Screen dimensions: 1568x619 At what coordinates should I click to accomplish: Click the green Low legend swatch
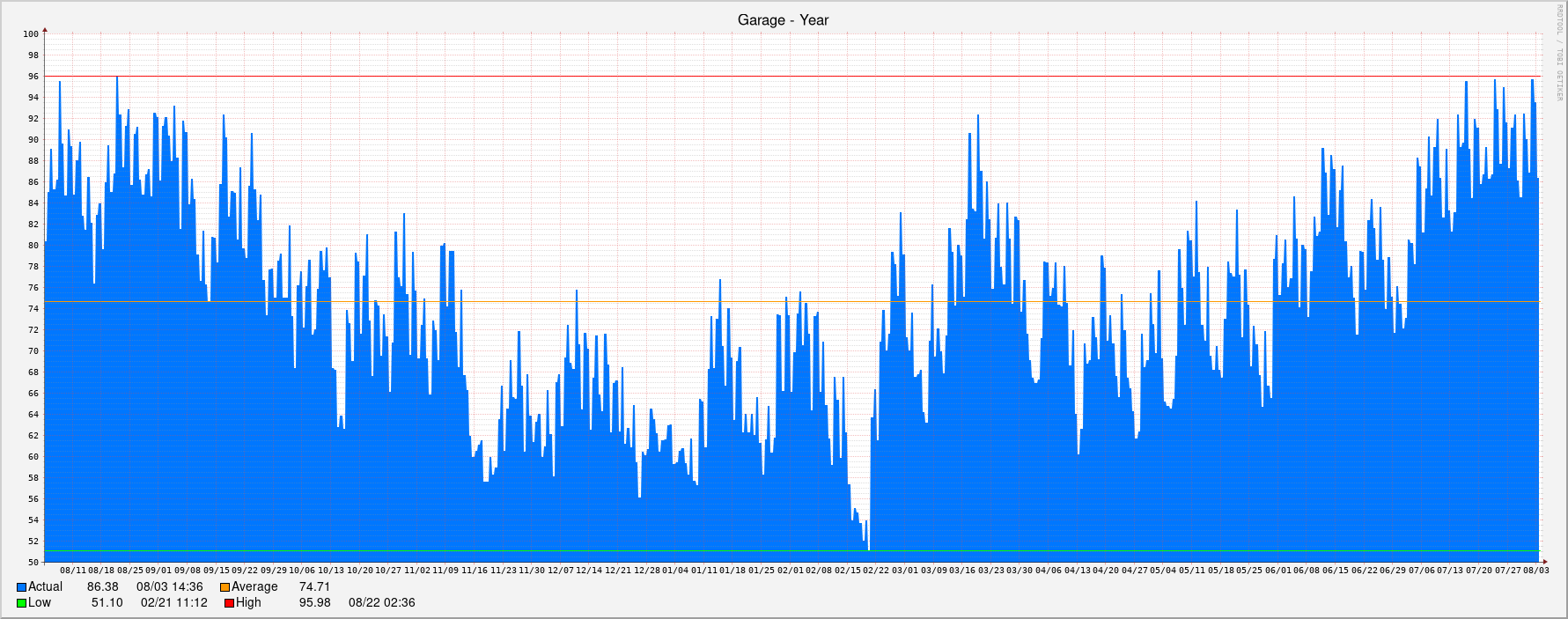coord(21,603)
